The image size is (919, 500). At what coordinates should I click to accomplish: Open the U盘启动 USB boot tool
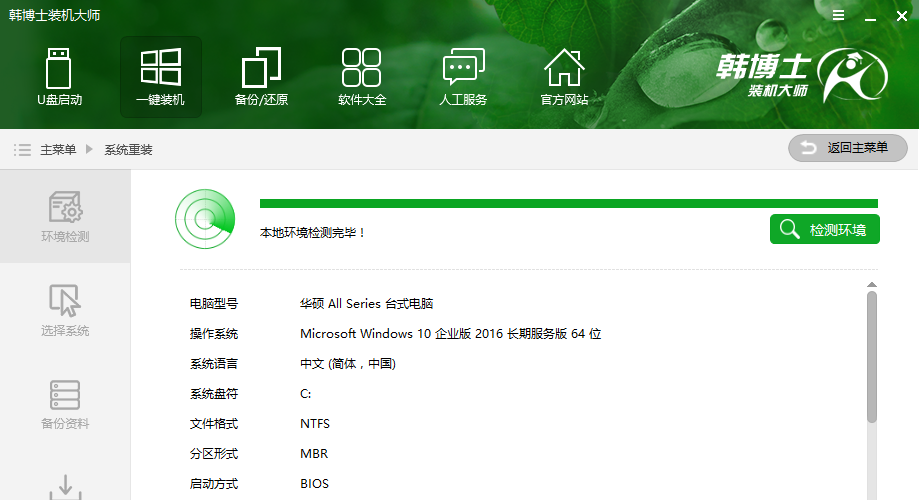59,77
